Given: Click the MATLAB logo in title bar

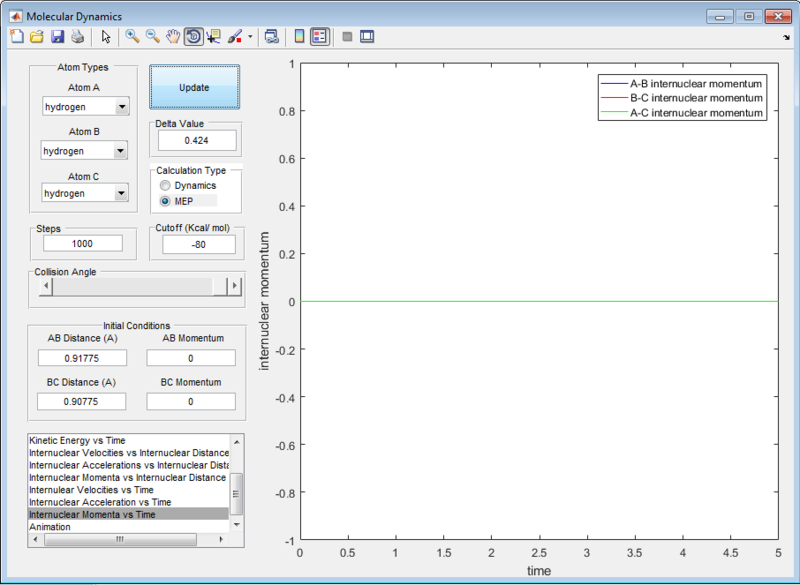Looking at the screenshot, I should pyautogui.click(x=15, y=16).
